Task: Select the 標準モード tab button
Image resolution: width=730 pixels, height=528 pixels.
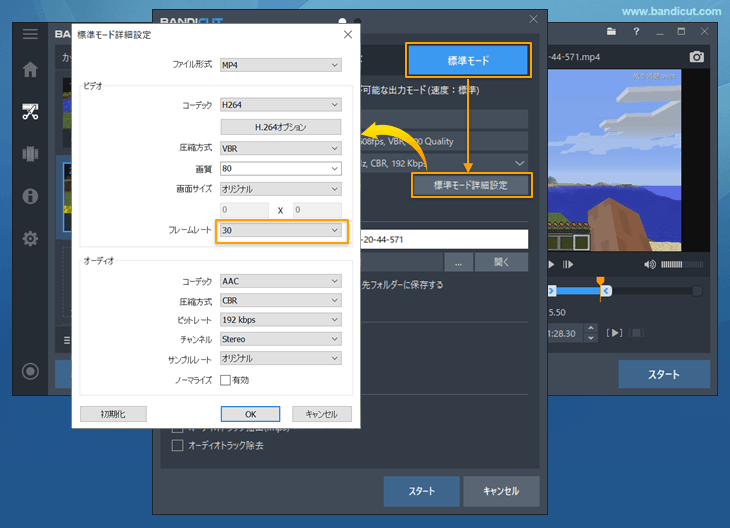Action: pos(466,61)
